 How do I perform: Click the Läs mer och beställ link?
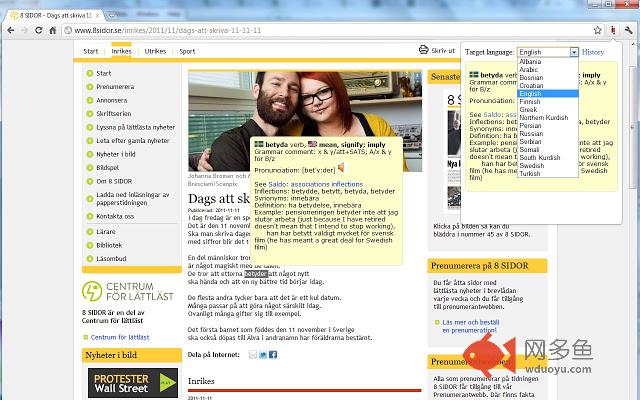[x=471, y=326]
